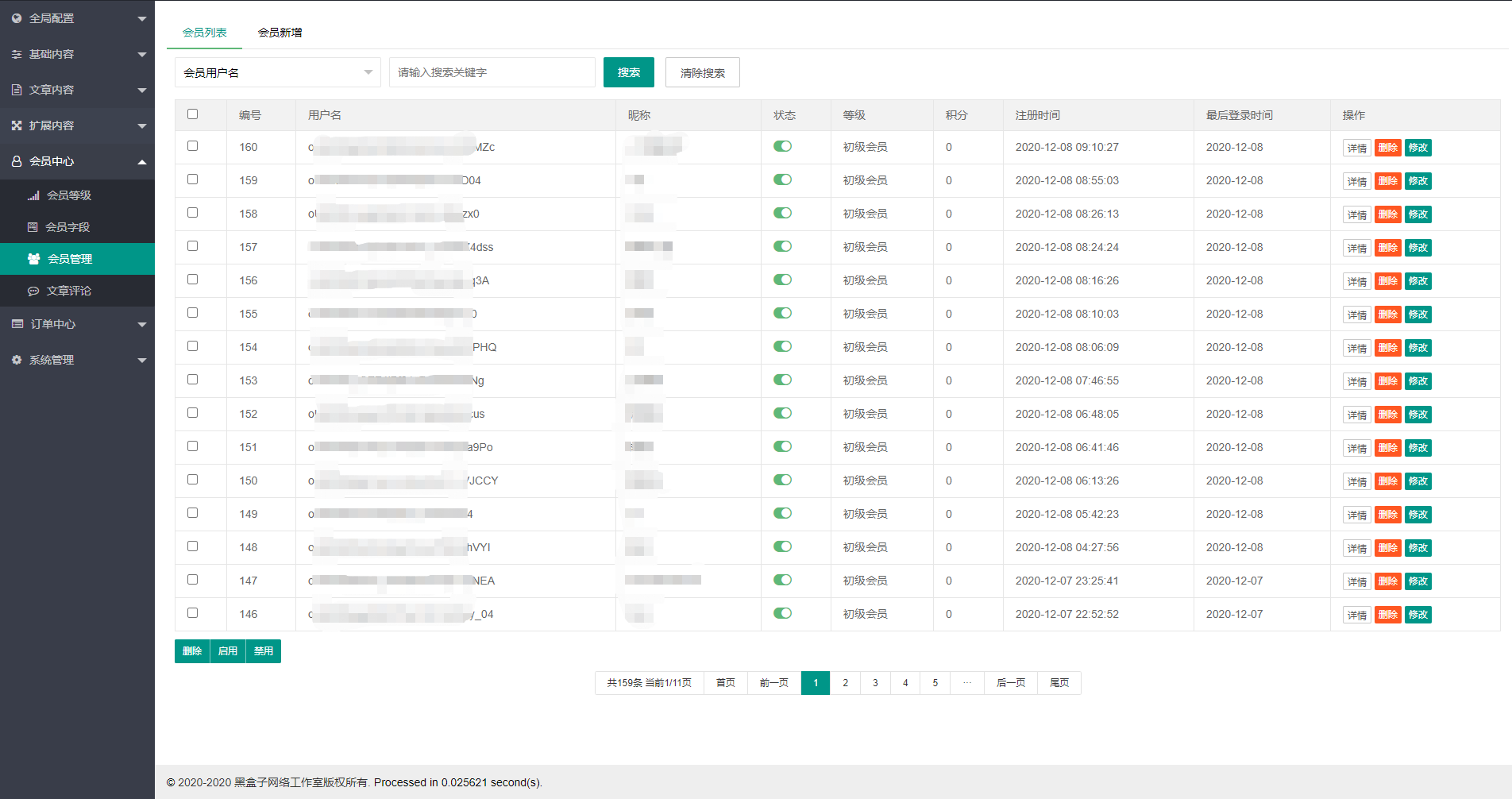The height and width of the screenshot is (799, 1512).
Task: Click the green 搜索 button
Action: (629, 72)
